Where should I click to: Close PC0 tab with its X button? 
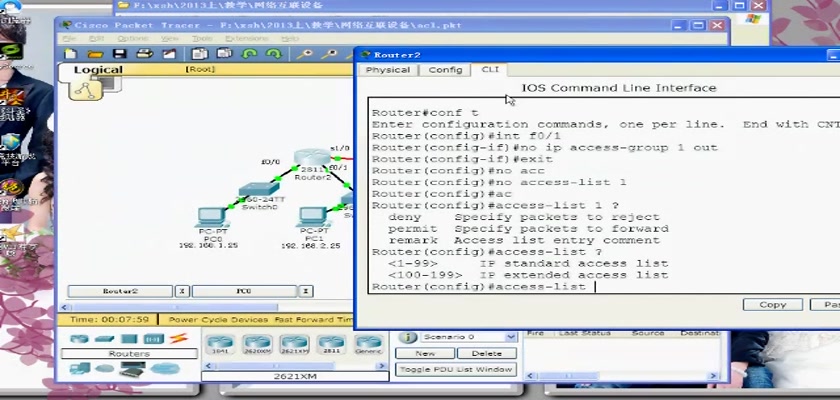(x=305, y=291)
